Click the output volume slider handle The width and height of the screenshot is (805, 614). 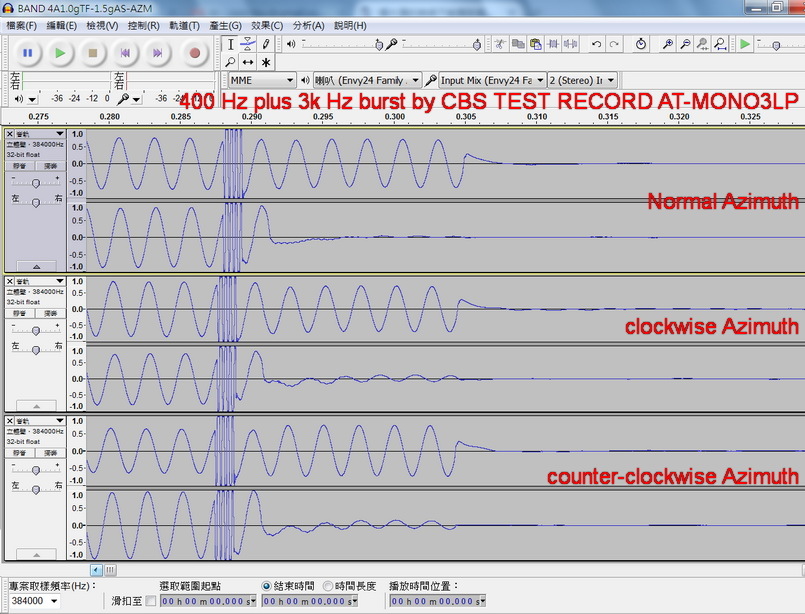tap(379, 45)
